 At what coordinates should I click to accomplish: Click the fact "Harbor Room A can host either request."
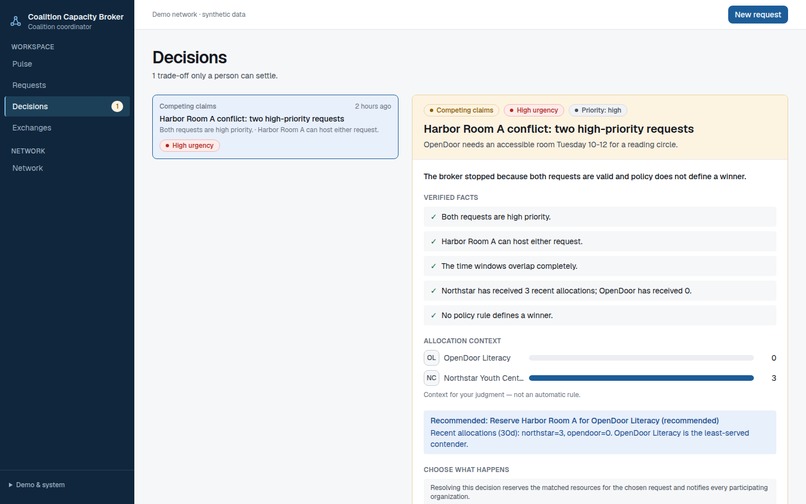599,241
